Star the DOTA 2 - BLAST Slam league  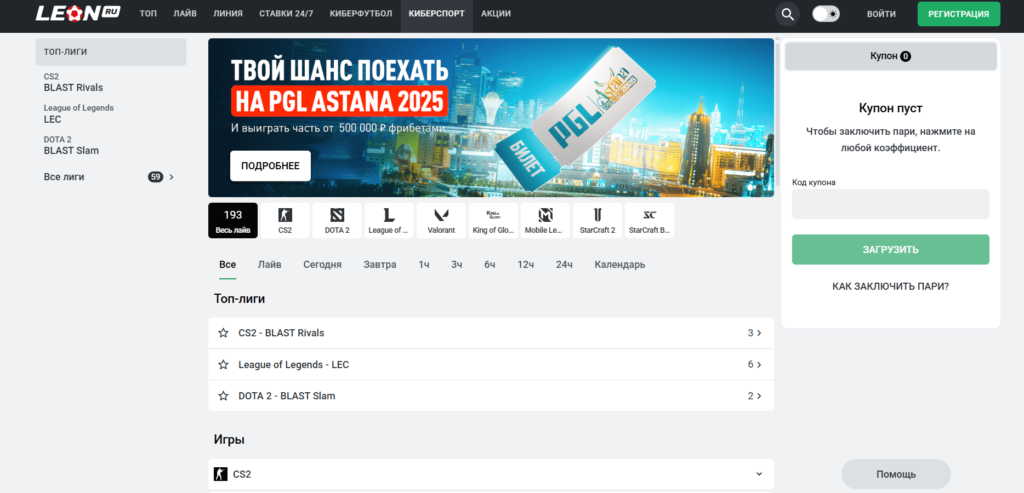point(223,396)
